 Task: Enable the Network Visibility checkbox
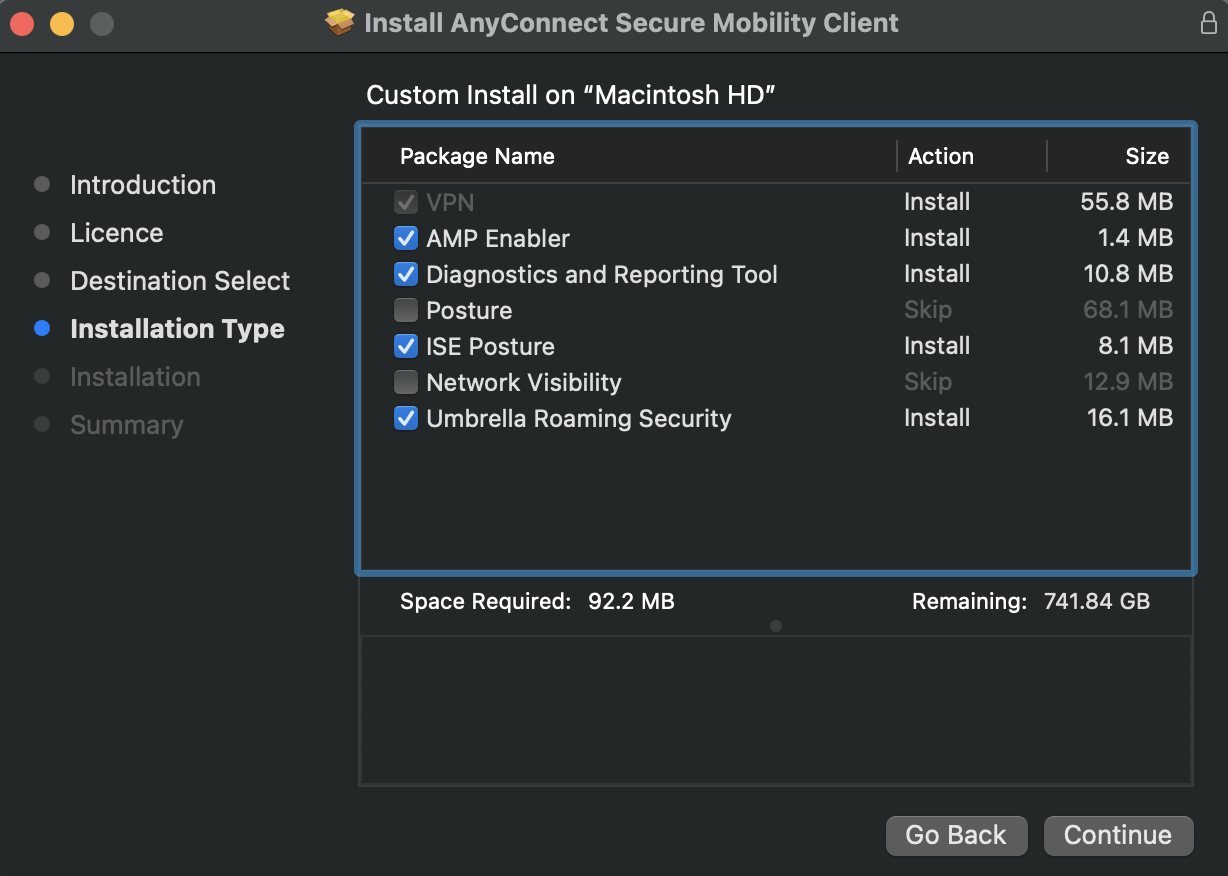406,383
